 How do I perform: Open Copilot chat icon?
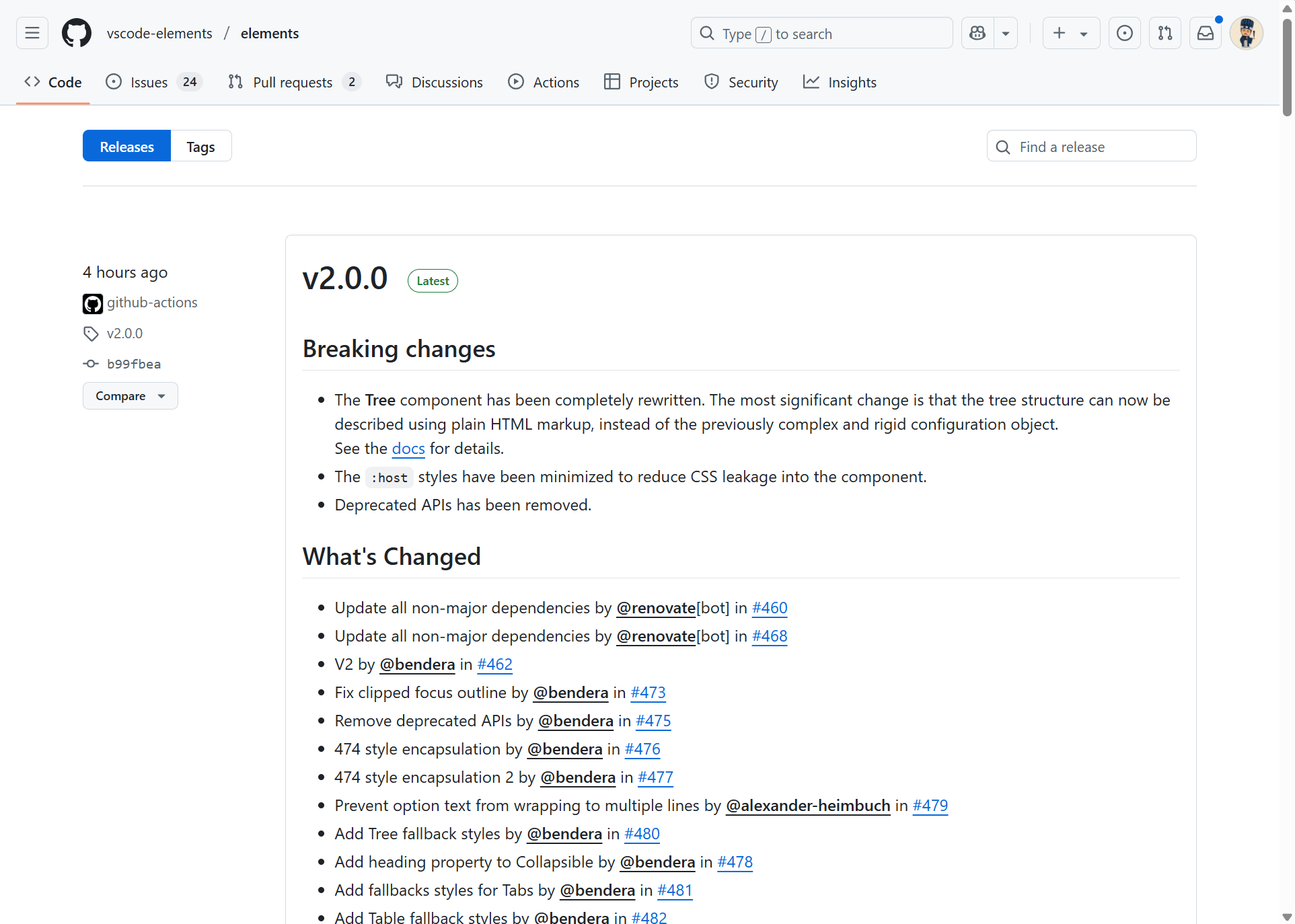(977, 33)
